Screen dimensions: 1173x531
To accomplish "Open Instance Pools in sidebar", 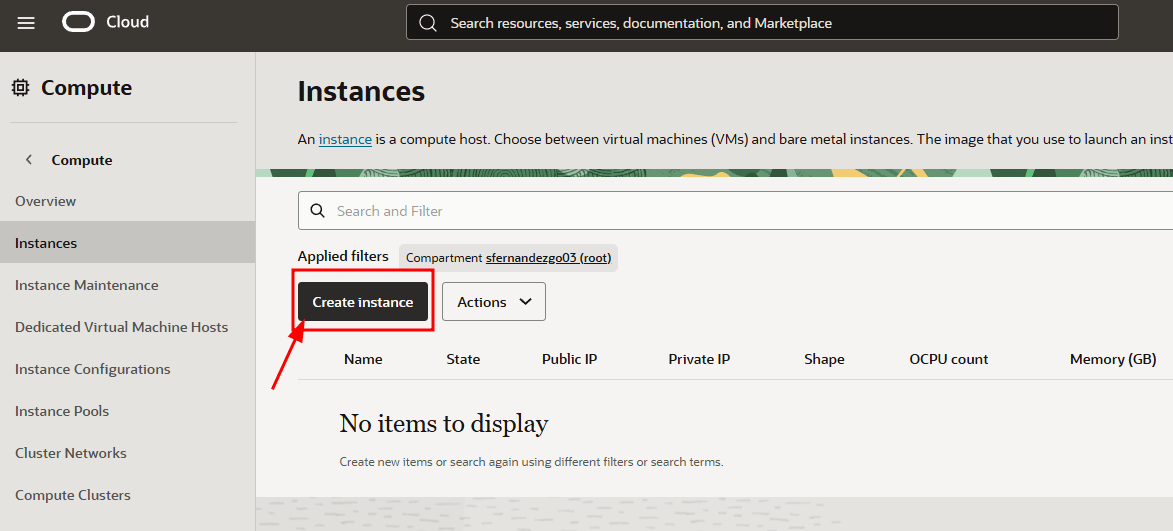I will [62, 411].
